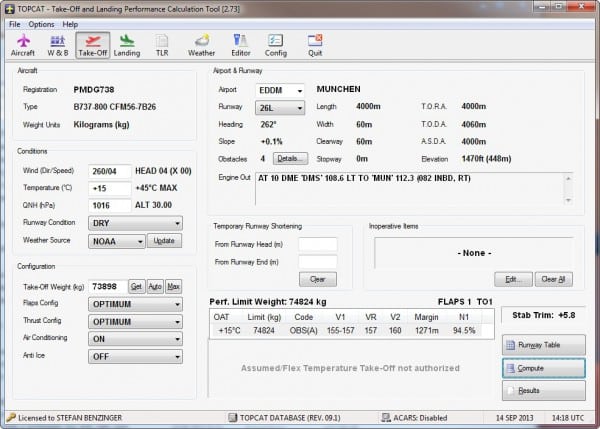The image size is (600, 429).
Task: Open the Help menu
Action: (70, 23)
